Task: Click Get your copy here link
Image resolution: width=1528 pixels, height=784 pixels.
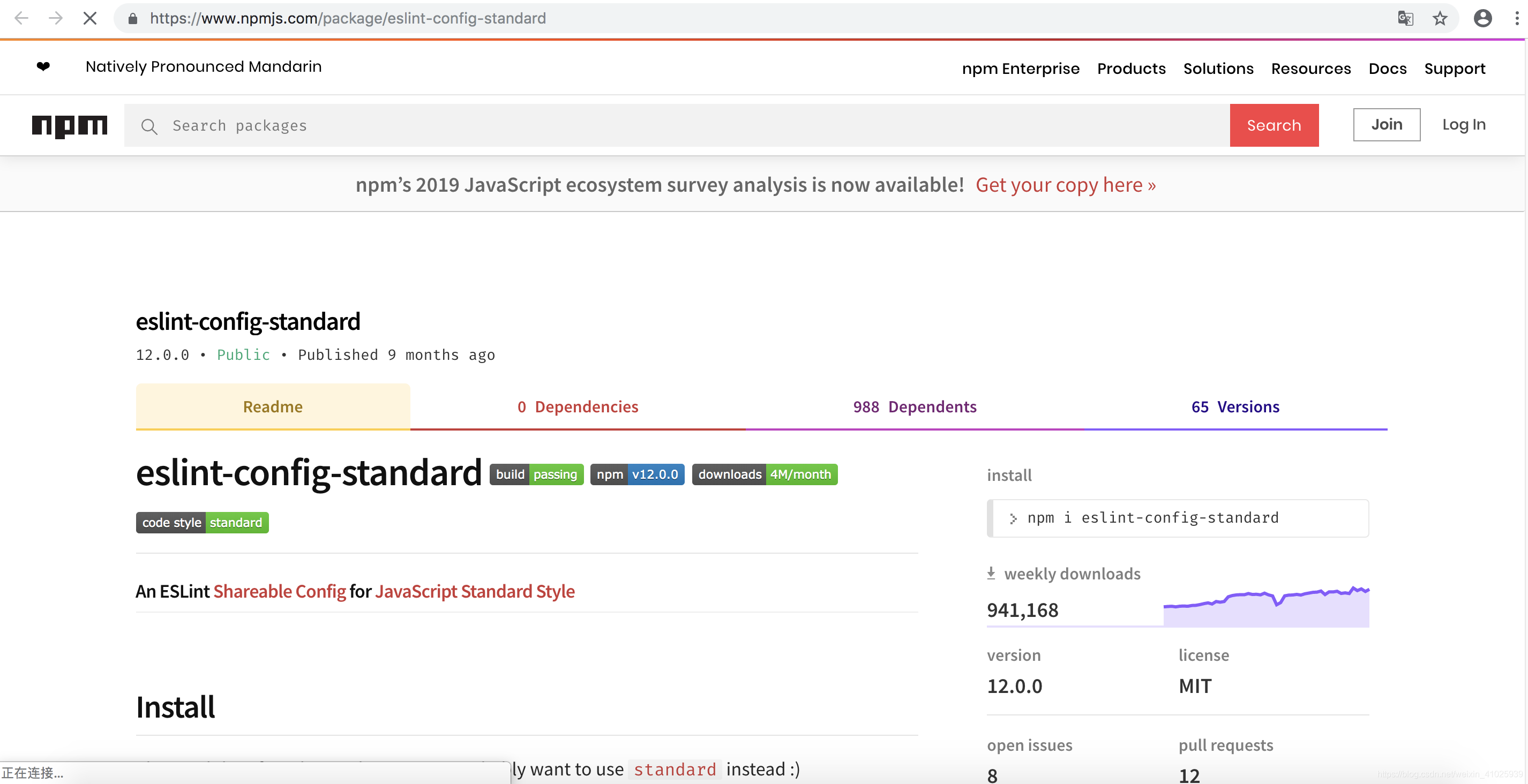Action: point(1066,185)
